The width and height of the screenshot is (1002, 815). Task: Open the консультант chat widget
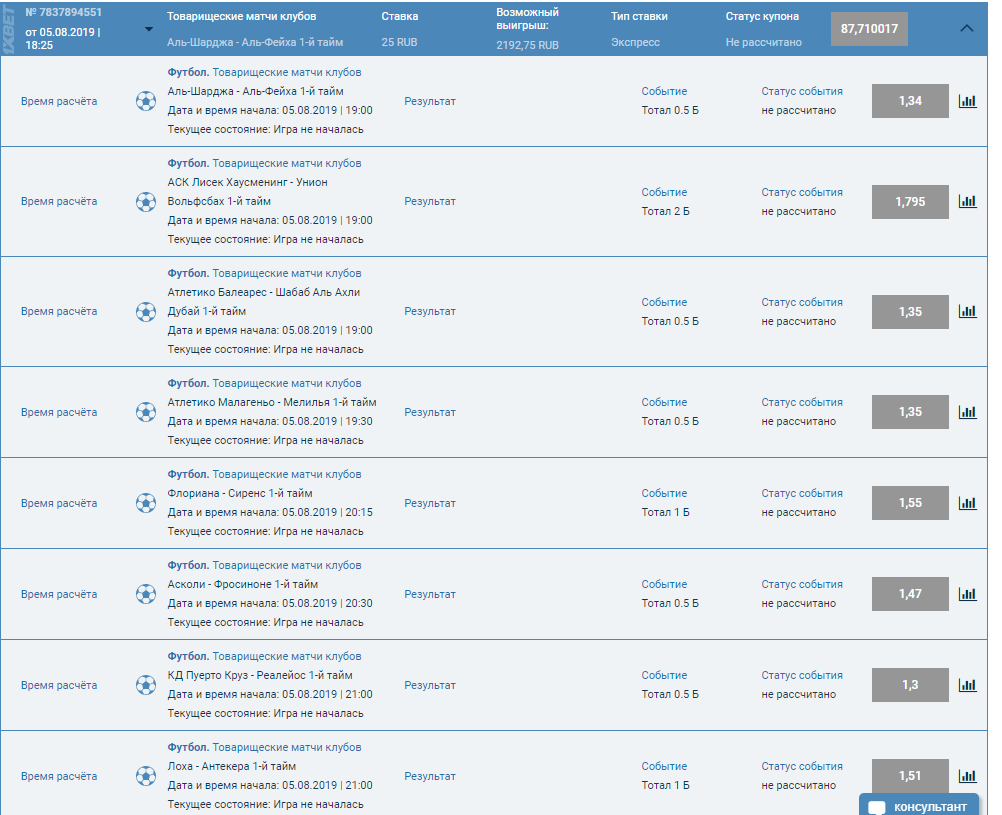(918, 806)
